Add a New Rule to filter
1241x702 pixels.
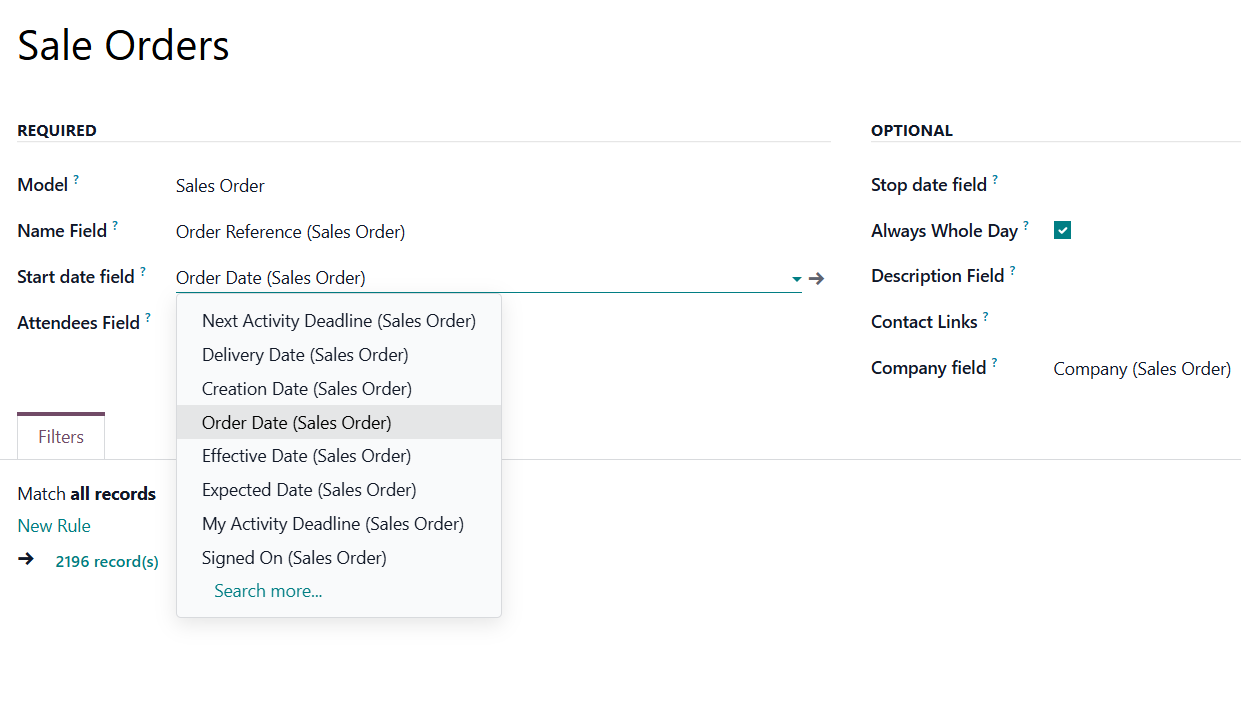coord(54,526)
